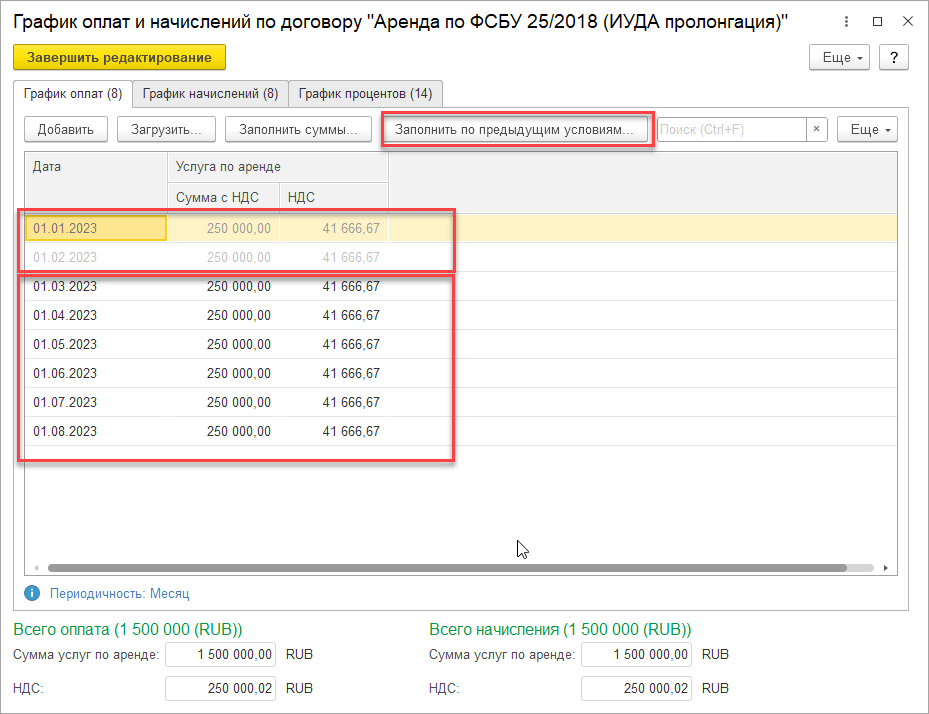Click the vertical dots window menu icon
The height and width of the screenshot is (714, 929).
(x=847, y=21)
